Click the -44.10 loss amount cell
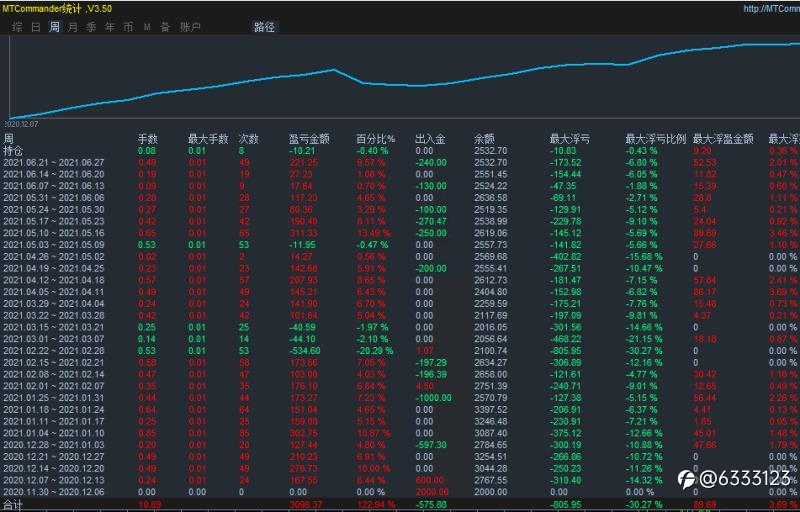Screen dimensions: 800x512 coord(303,339)
